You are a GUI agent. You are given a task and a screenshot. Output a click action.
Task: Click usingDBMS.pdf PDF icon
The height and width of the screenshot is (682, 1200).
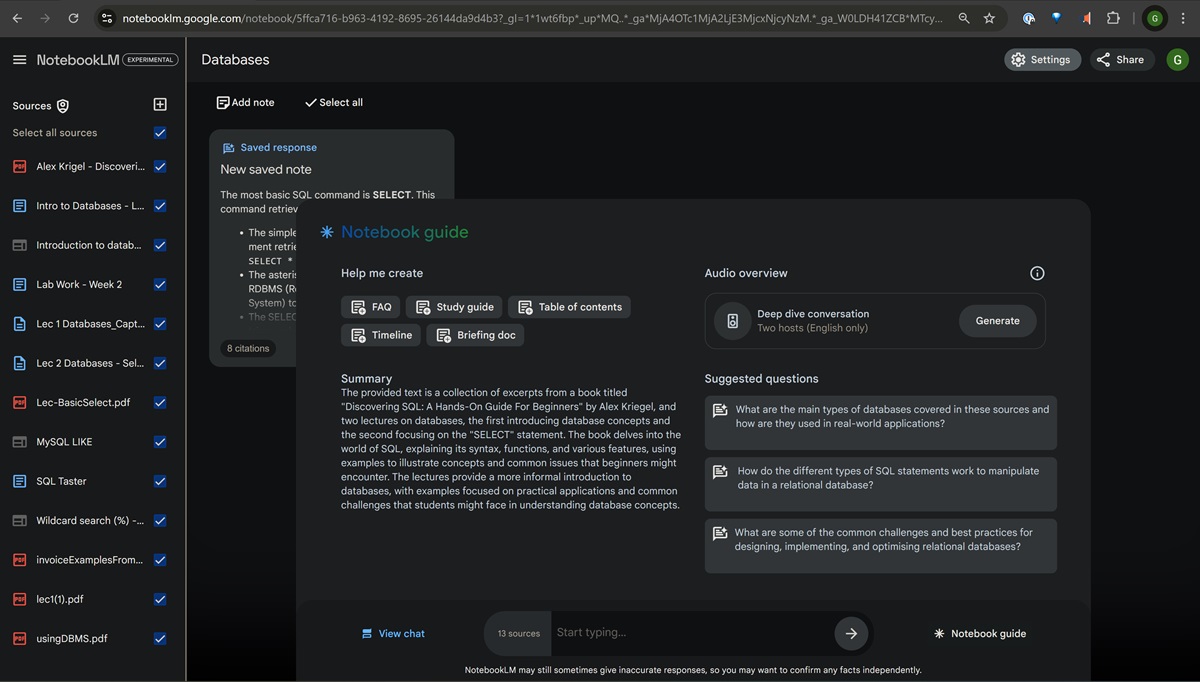point(19,639)
